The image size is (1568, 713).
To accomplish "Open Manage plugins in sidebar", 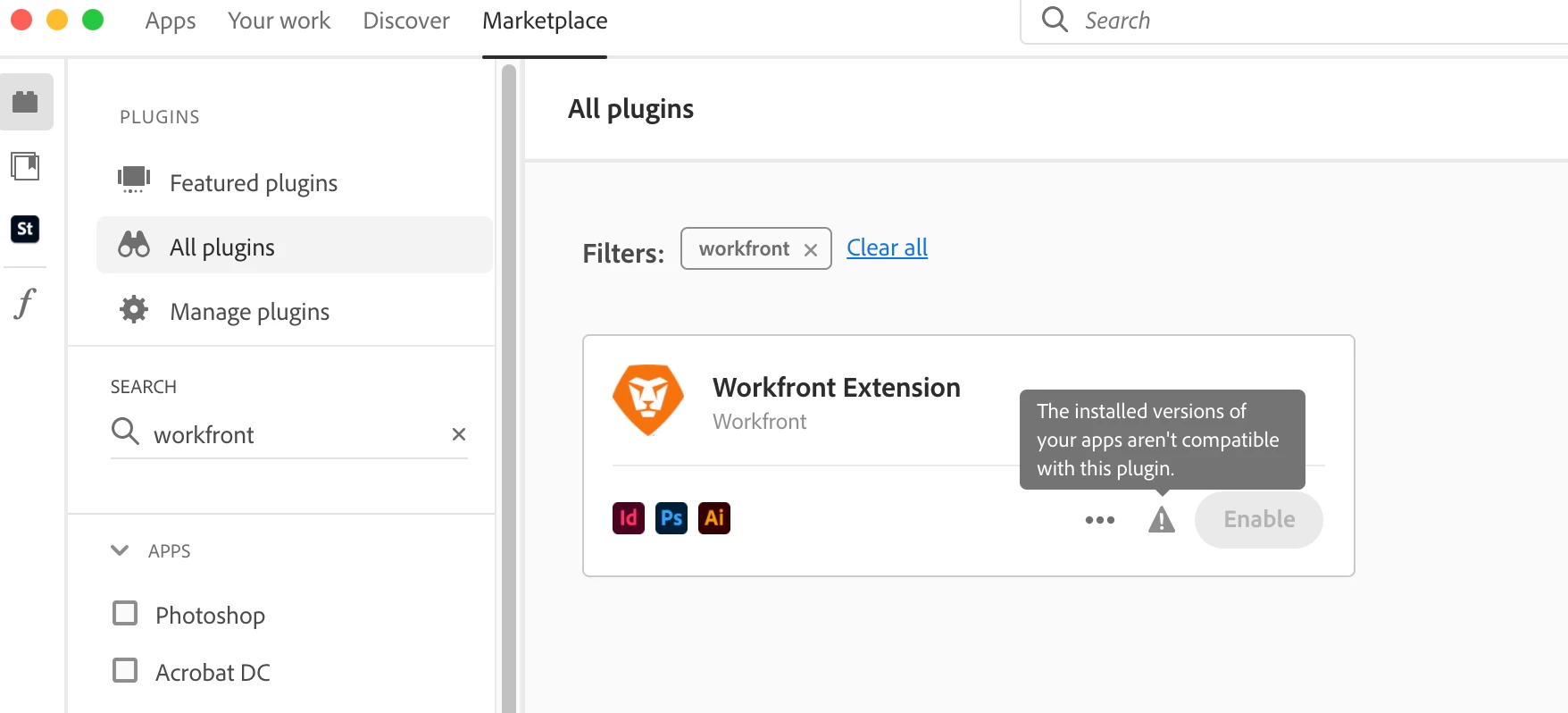I will click(295, 311).
